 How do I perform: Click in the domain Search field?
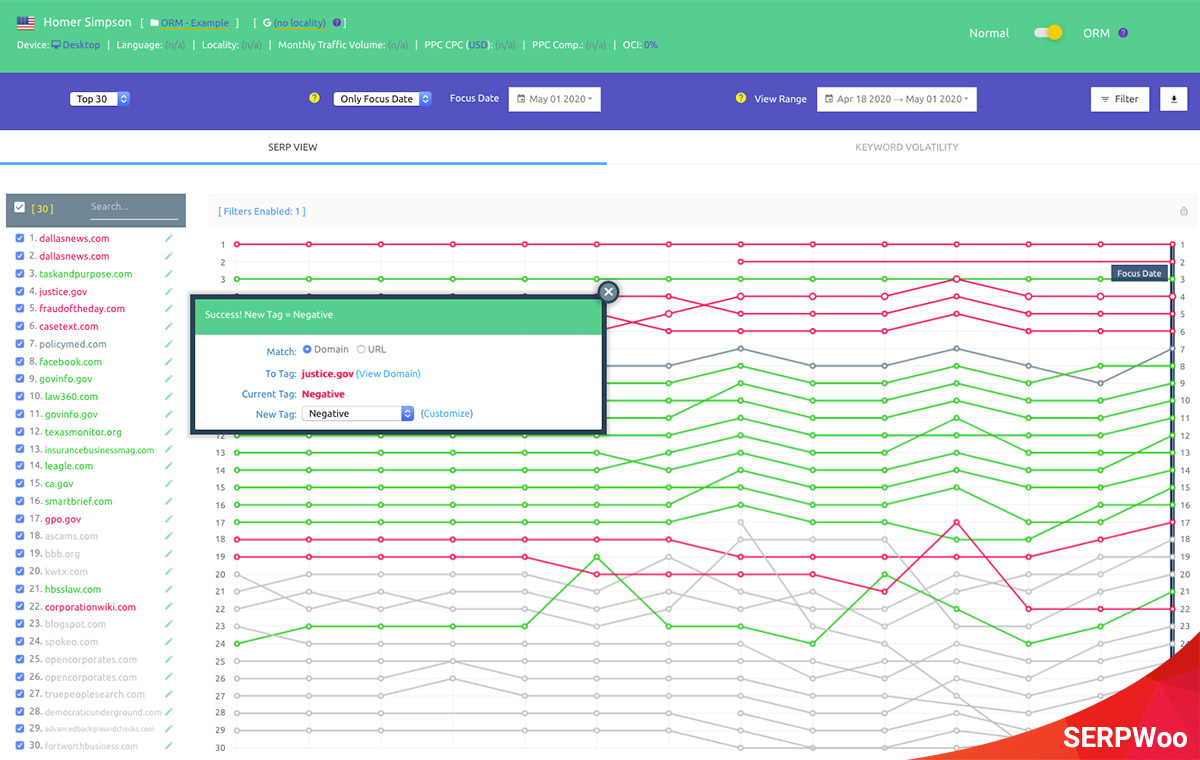pos(133,207)
